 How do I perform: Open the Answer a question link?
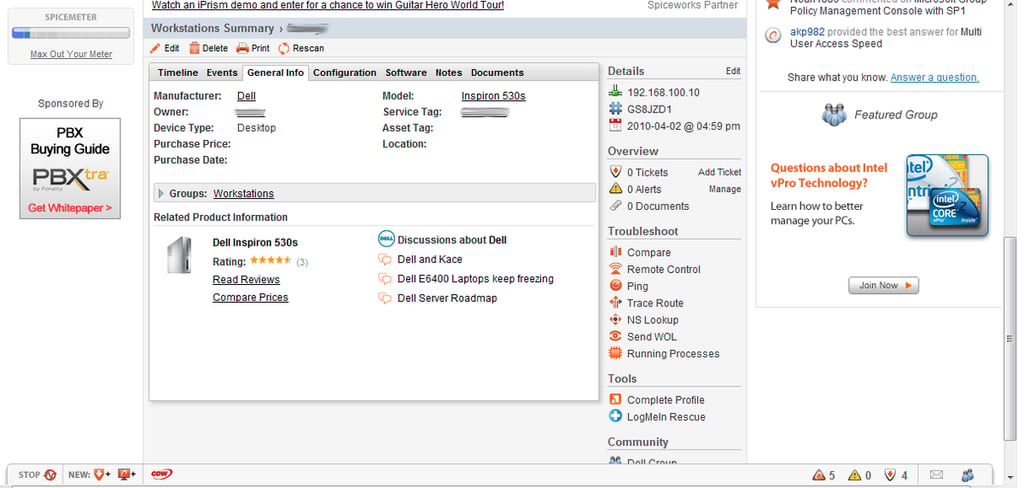tap(935, 77)
